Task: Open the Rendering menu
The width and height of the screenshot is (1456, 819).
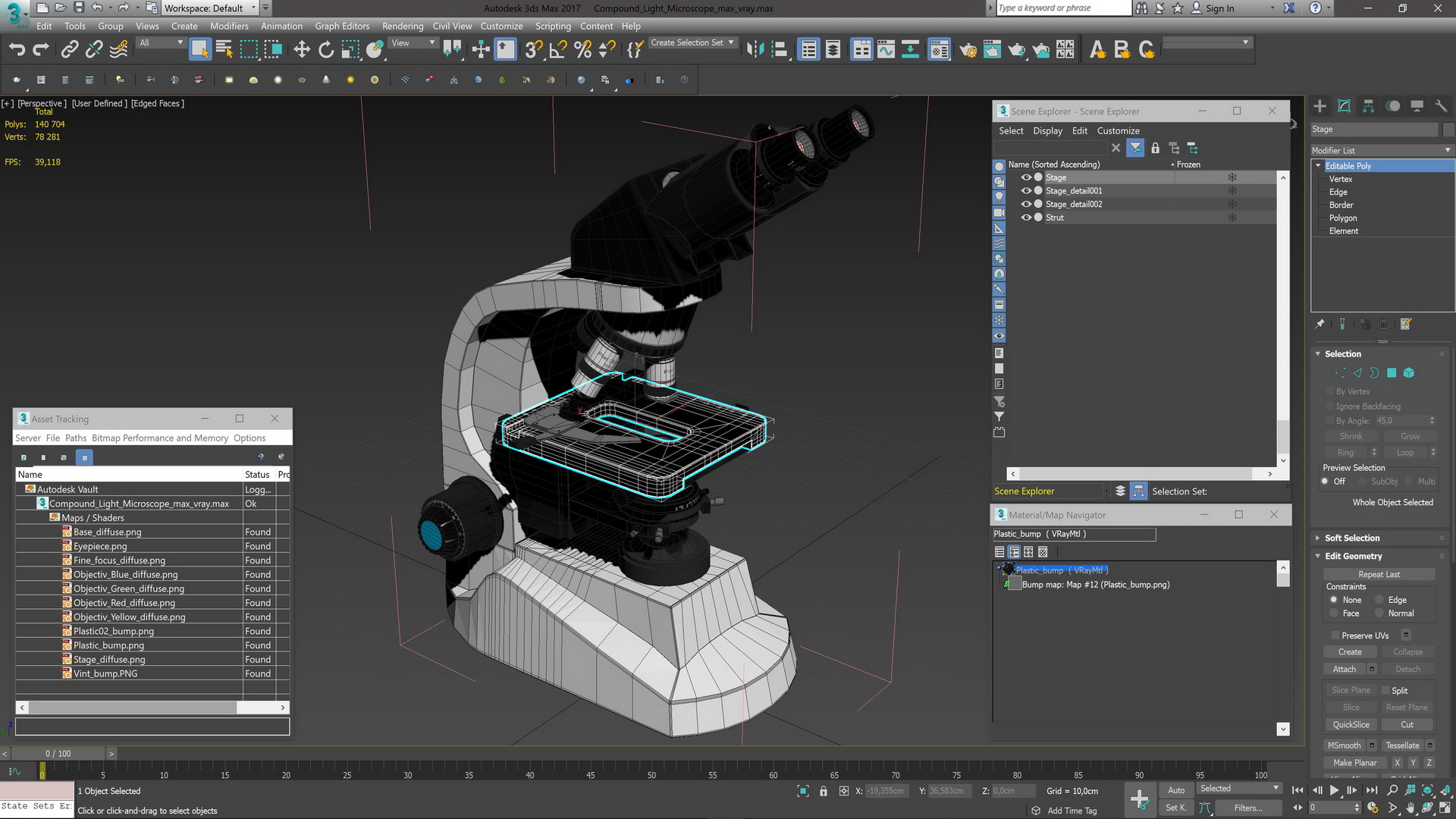Action: click(x=403, y=26)
